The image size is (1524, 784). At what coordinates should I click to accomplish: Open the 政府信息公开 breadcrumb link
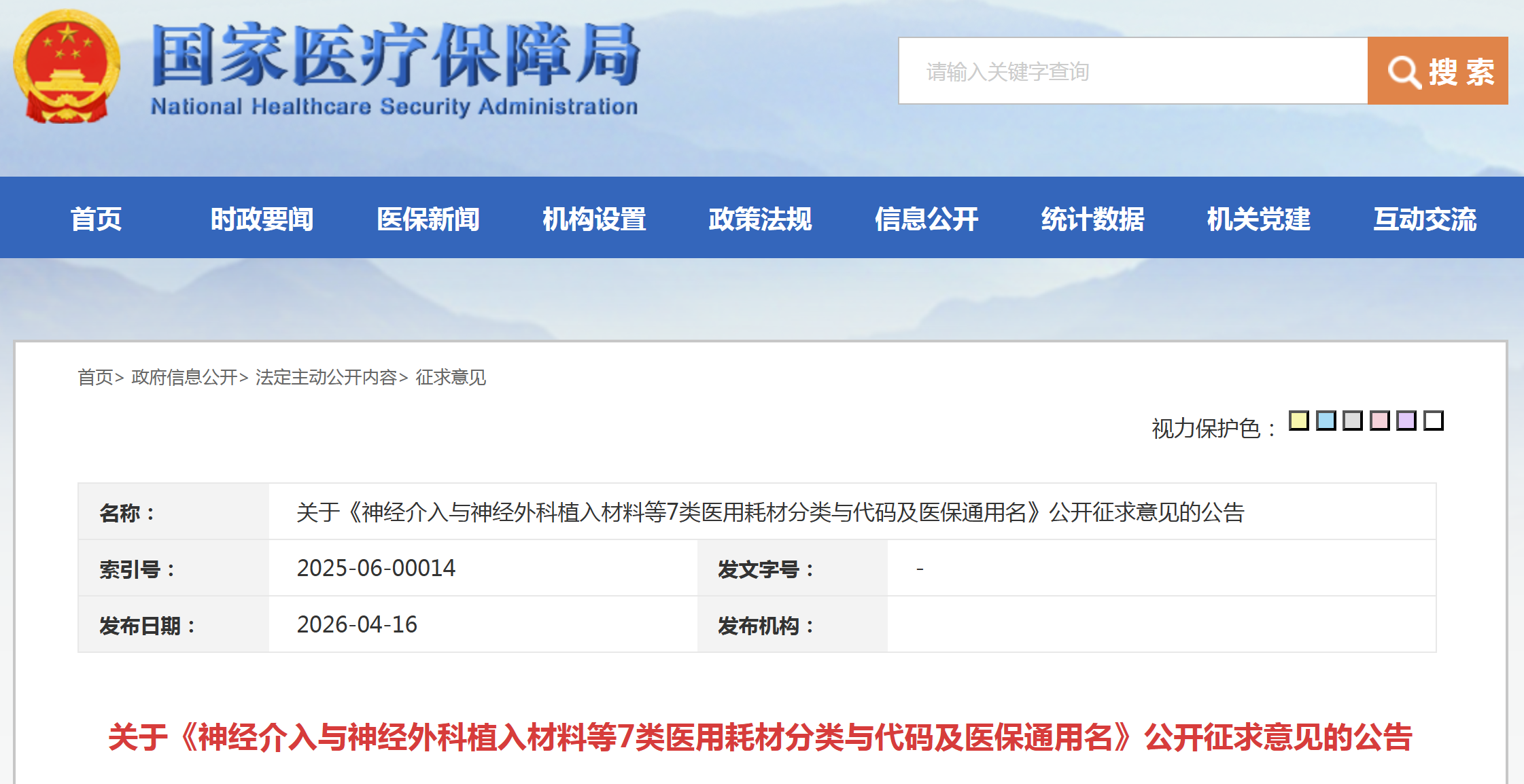click(183, 378)
